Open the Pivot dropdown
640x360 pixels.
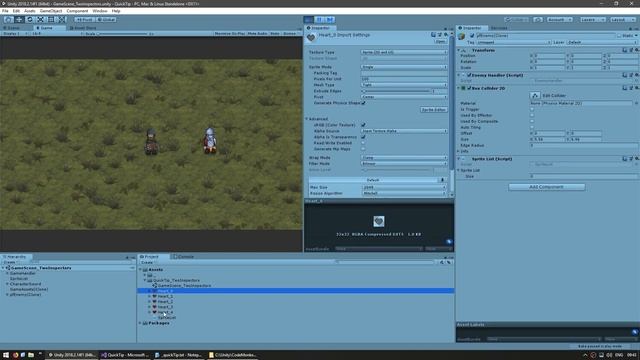coord(404,97)
